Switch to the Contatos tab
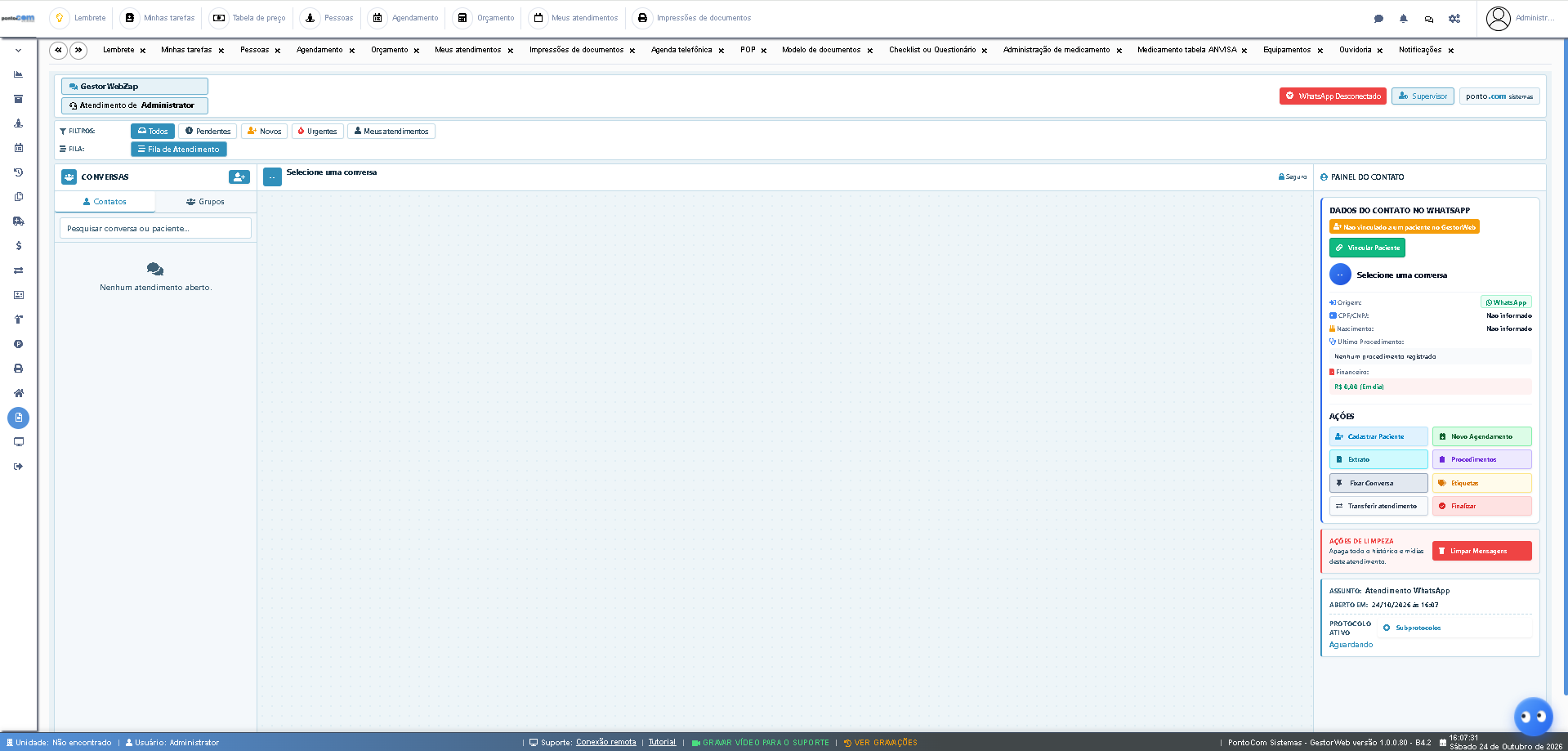This screenshot has width=1568, height=751. [105, 202]
